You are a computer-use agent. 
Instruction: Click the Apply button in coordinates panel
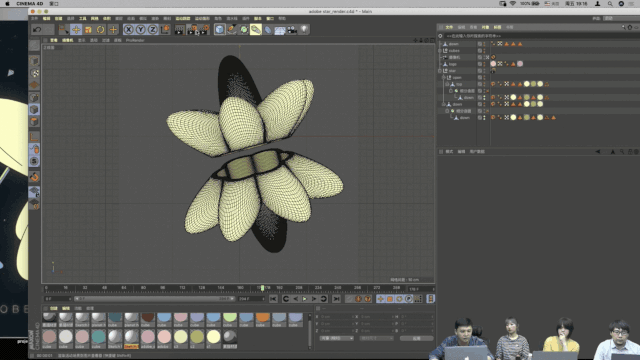tap(416, 338)
